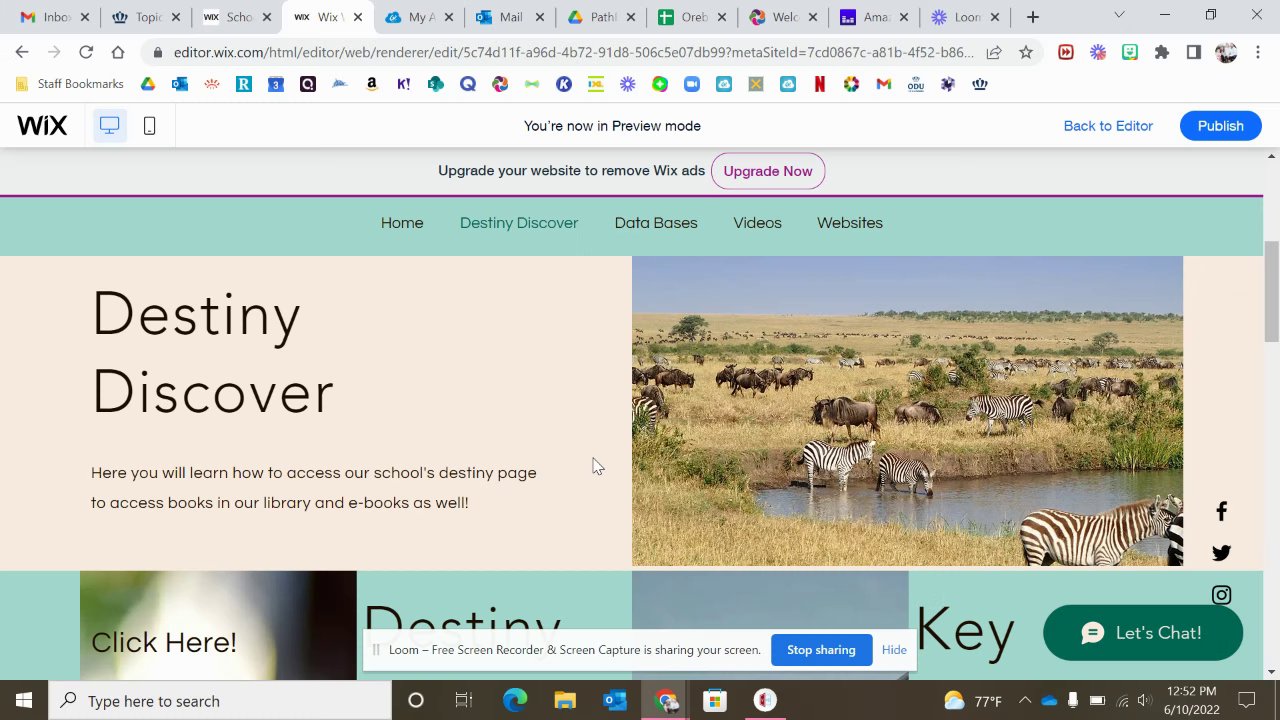Open Chrome three-dot menu
The height and width of the screenshot is (720, 1280).
pos(1257,52)
